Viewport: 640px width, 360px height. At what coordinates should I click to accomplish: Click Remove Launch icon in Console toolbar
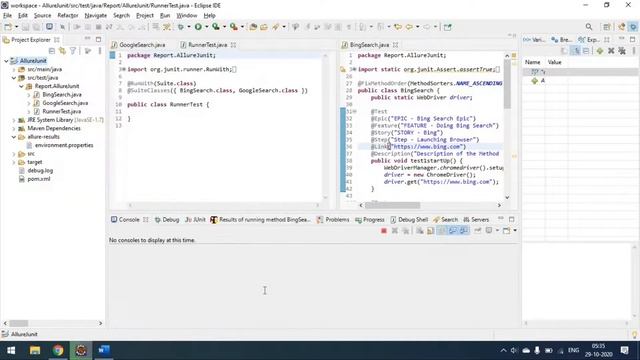(395, 231)
